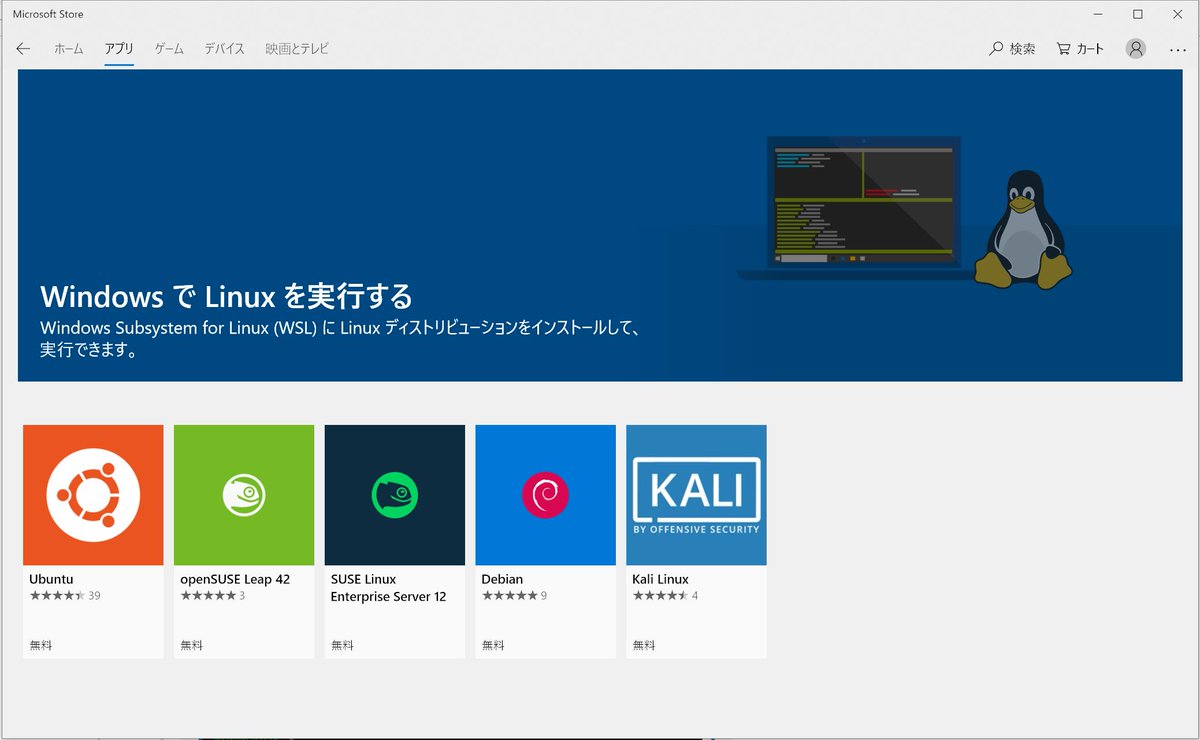
Task: Click Ubuntu's star rating with 39 reviews
Action: coord(65,596)
